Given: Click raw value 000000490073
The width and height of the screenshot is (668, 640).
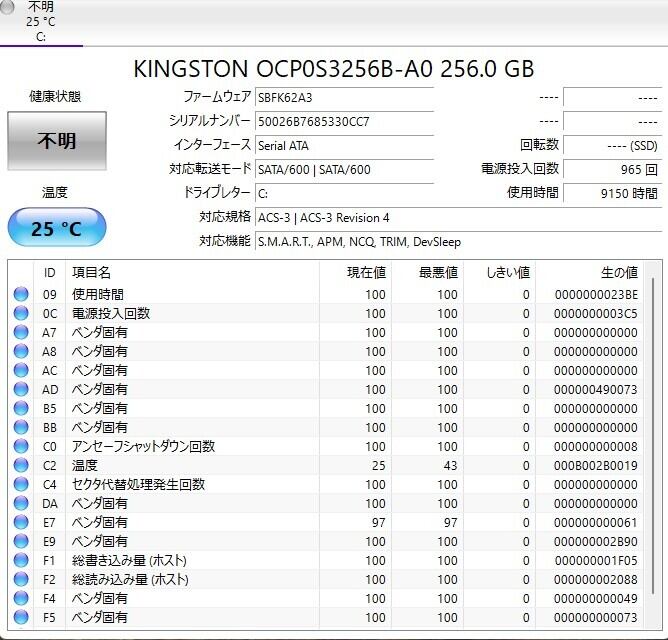Looking at the screenshot, I should (596, 389).
